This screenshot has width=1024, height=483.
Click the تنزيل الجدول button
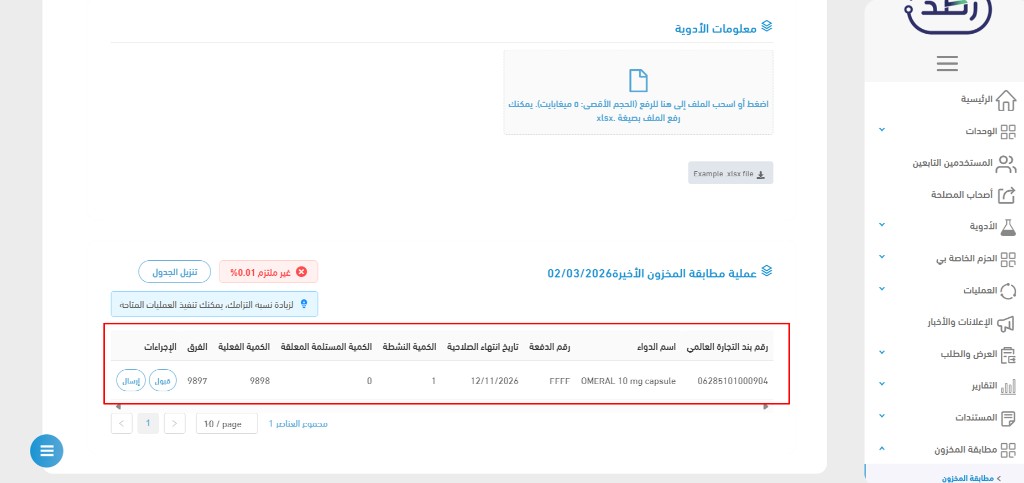174,272
